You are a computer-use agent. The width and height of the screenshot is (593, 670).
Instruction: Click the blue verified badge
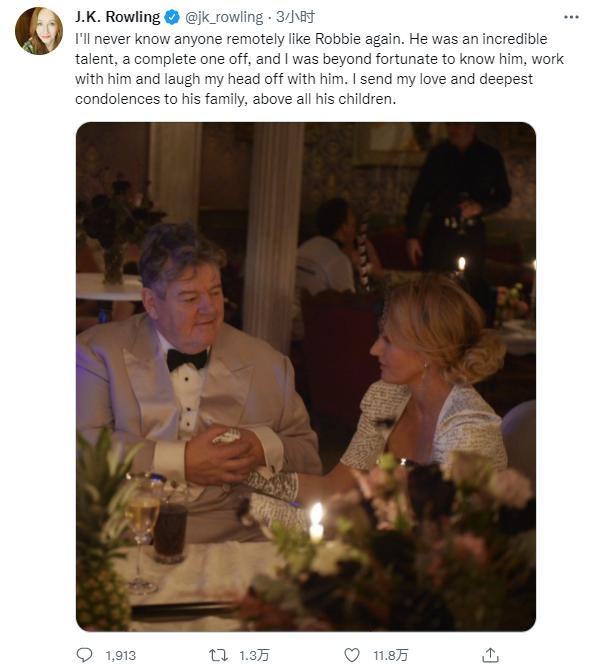click(x=172, y=17)
